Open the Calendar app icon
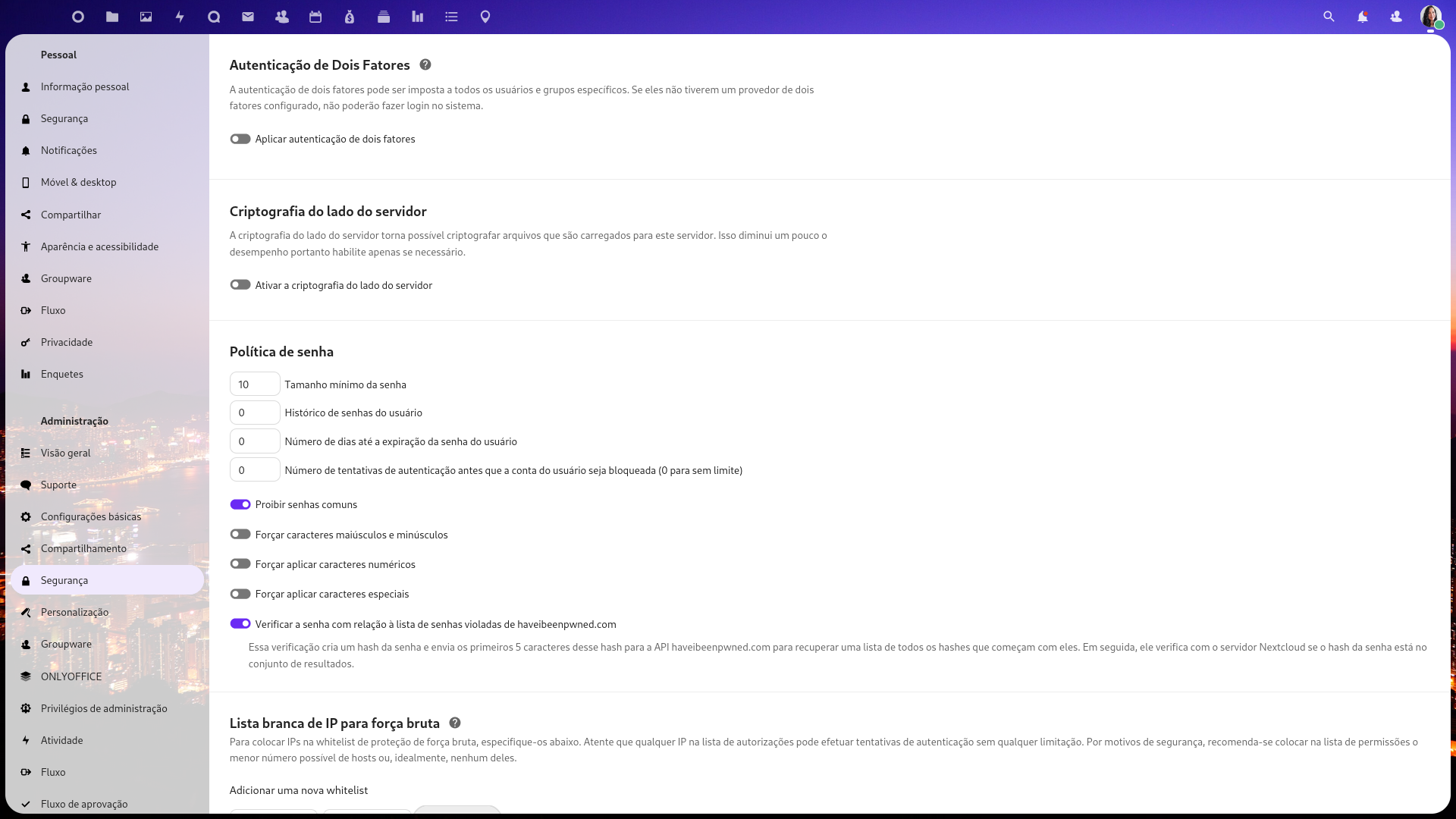The width and height of the screenshot is (1456, 819). click(315, 17)
